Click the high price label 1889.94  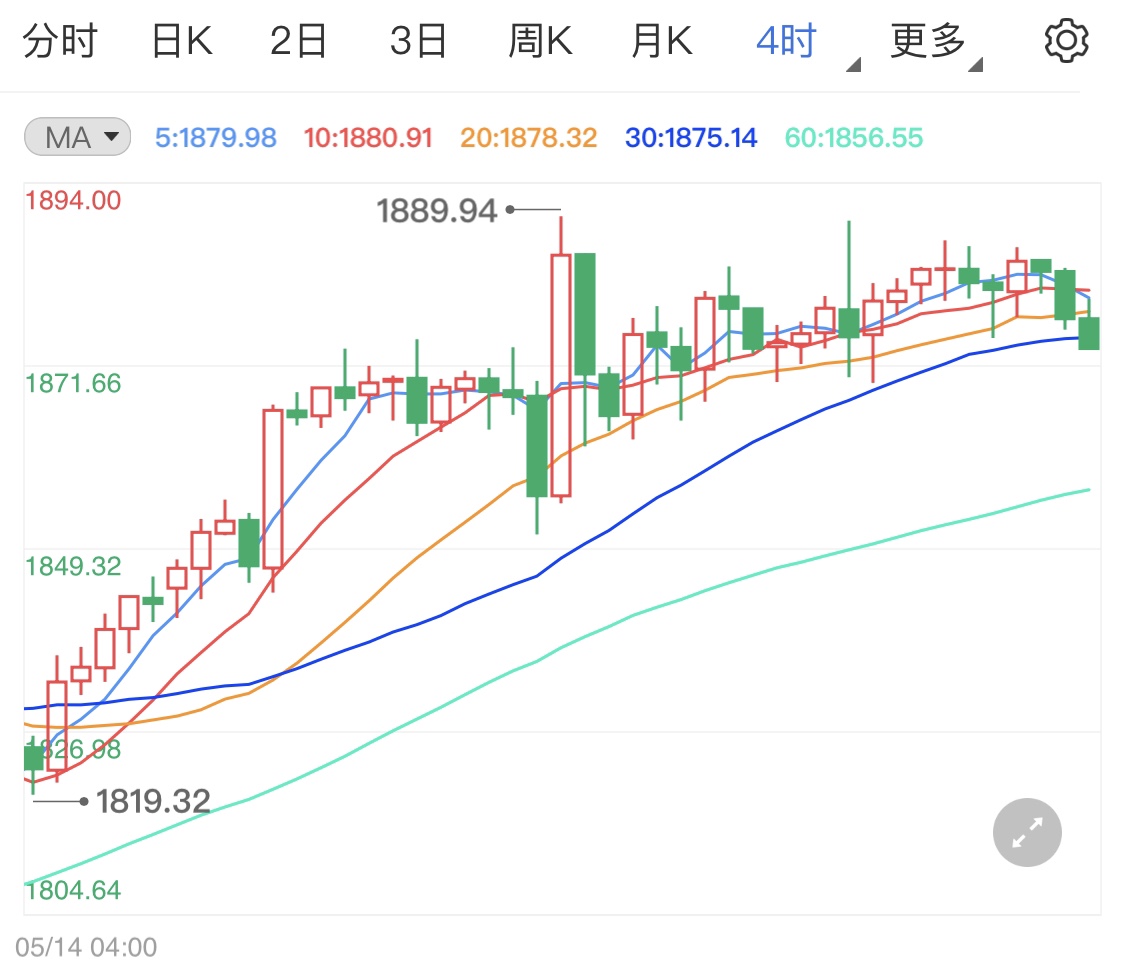[x=437, y=210]
